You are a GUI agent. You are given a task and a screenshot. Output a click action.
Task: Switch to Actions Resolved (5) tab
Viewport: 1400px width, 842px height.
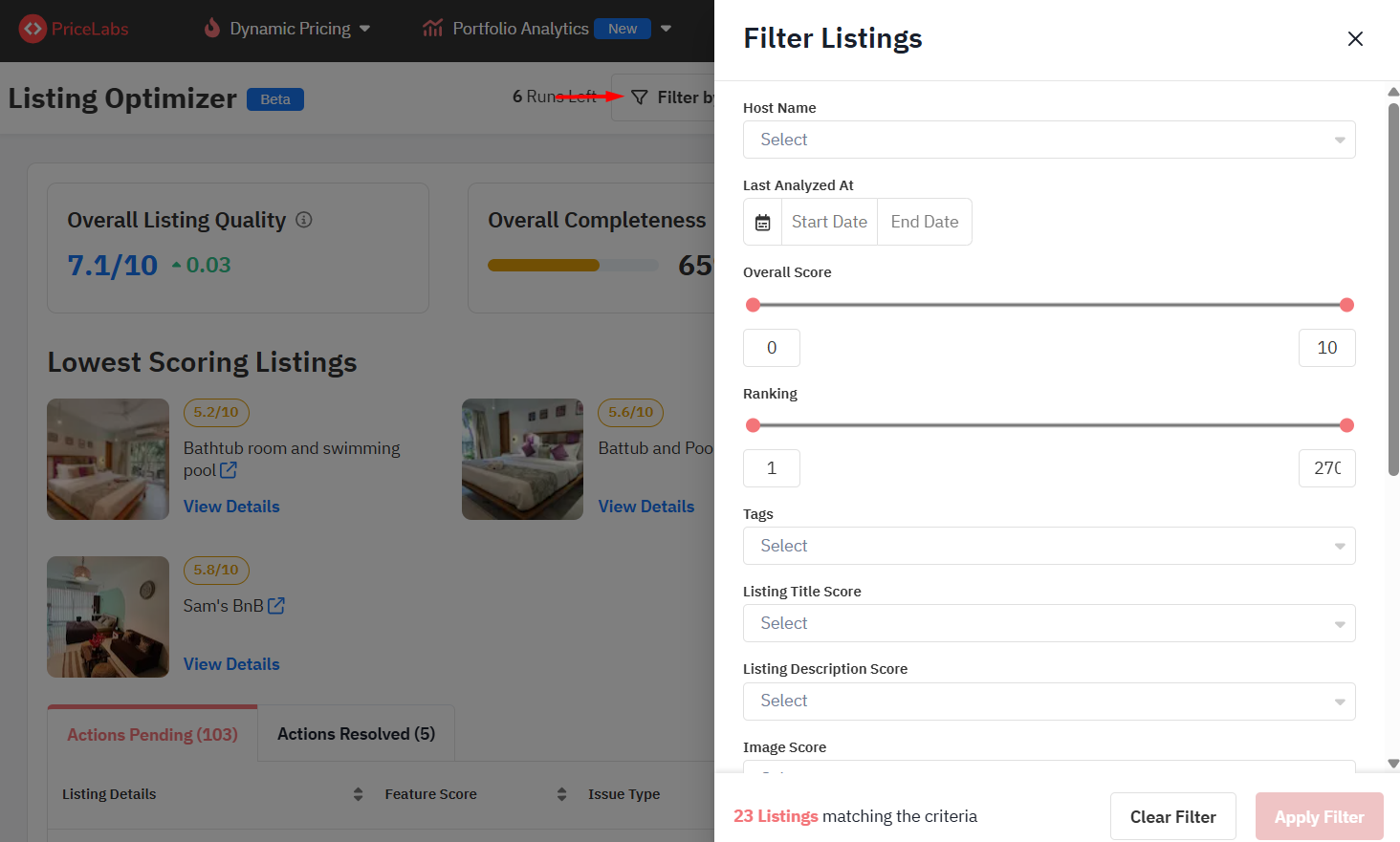(x=356, y=734)
